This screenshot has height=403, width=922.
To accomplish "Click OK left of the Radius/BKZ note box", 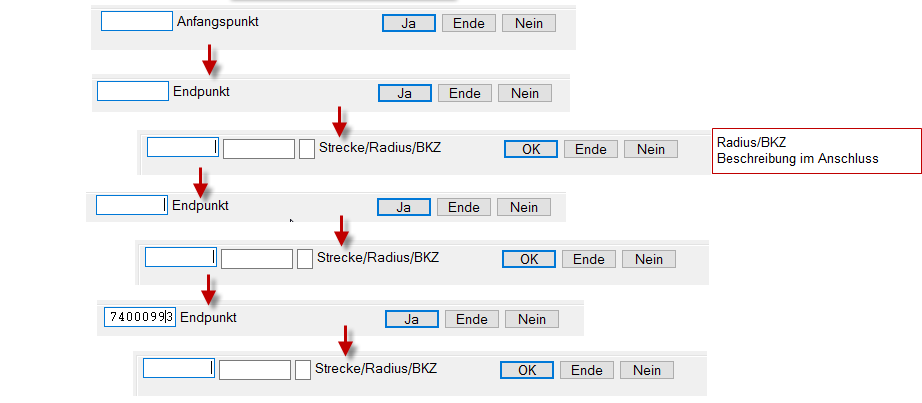I will pyautogui.click(x=531, y=149).
